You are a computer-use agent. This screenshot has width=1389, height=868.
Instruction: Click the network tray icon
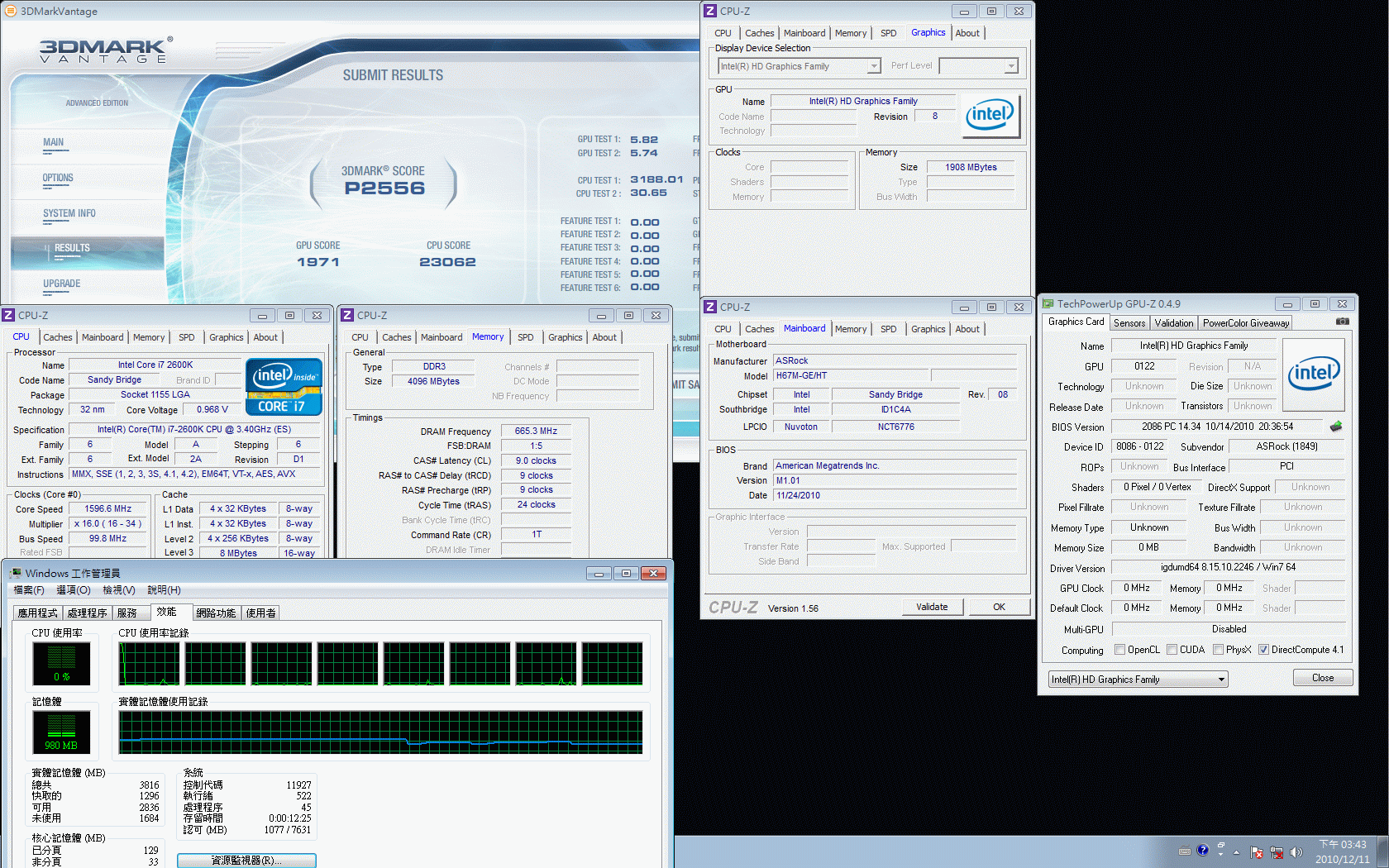point(1277,851)
